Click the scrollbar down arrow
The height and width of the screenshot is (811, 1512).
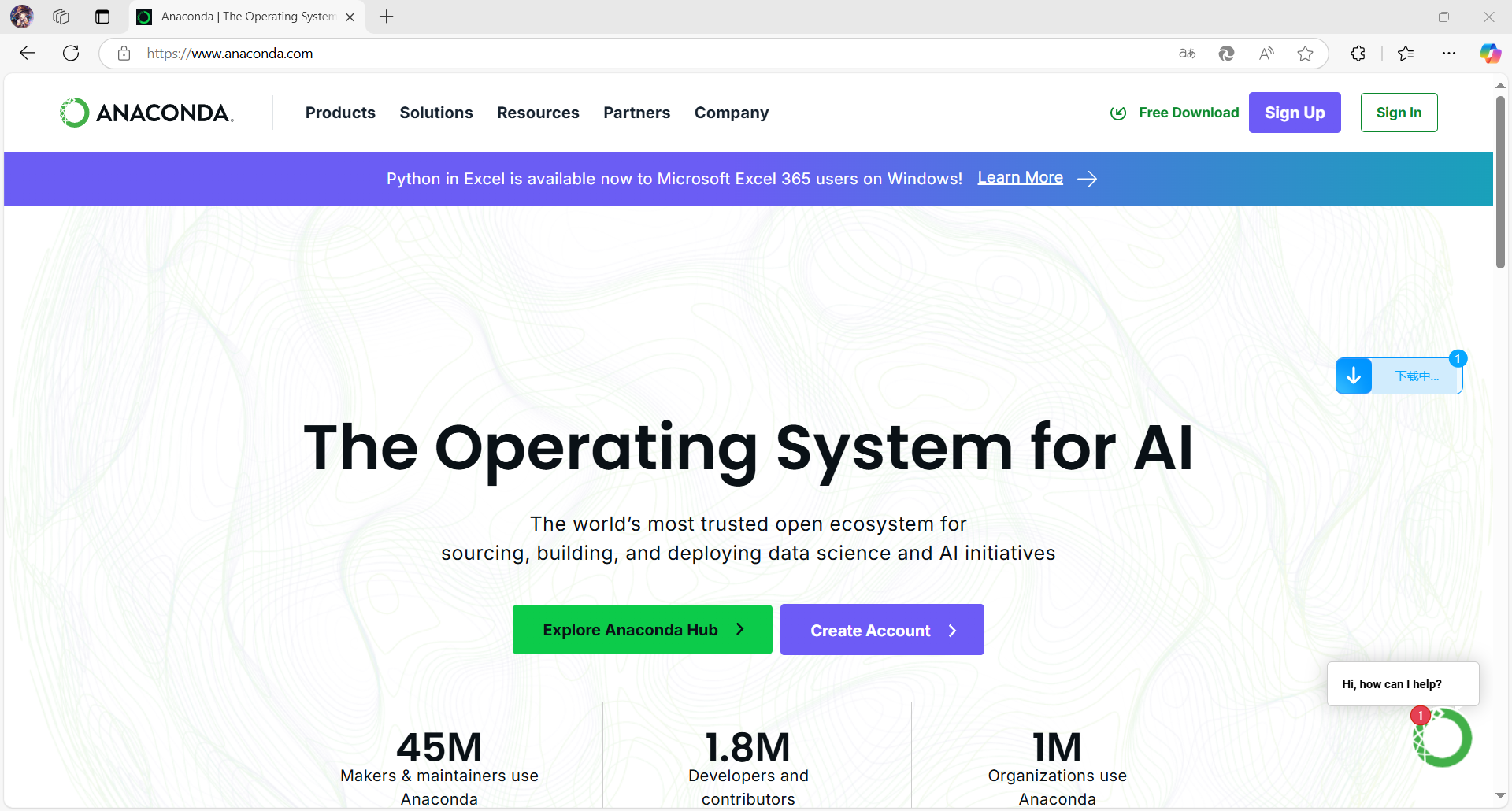pyautogui.click(x=1500, y=796)
